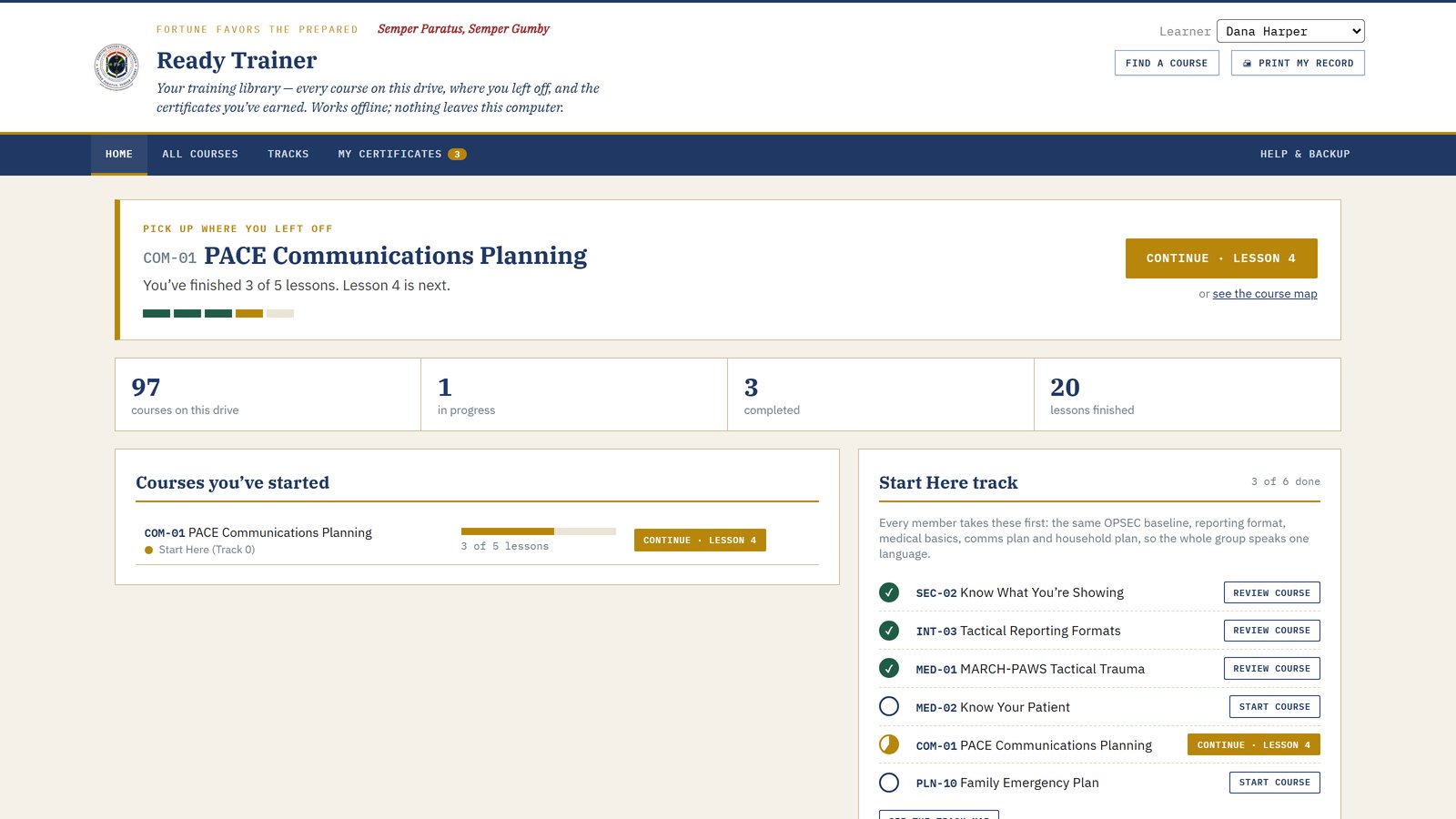Viewport: 1456px width, 819px height.
Task: Follow the 'see the course map' link
Action: (x=1265, y=294)
